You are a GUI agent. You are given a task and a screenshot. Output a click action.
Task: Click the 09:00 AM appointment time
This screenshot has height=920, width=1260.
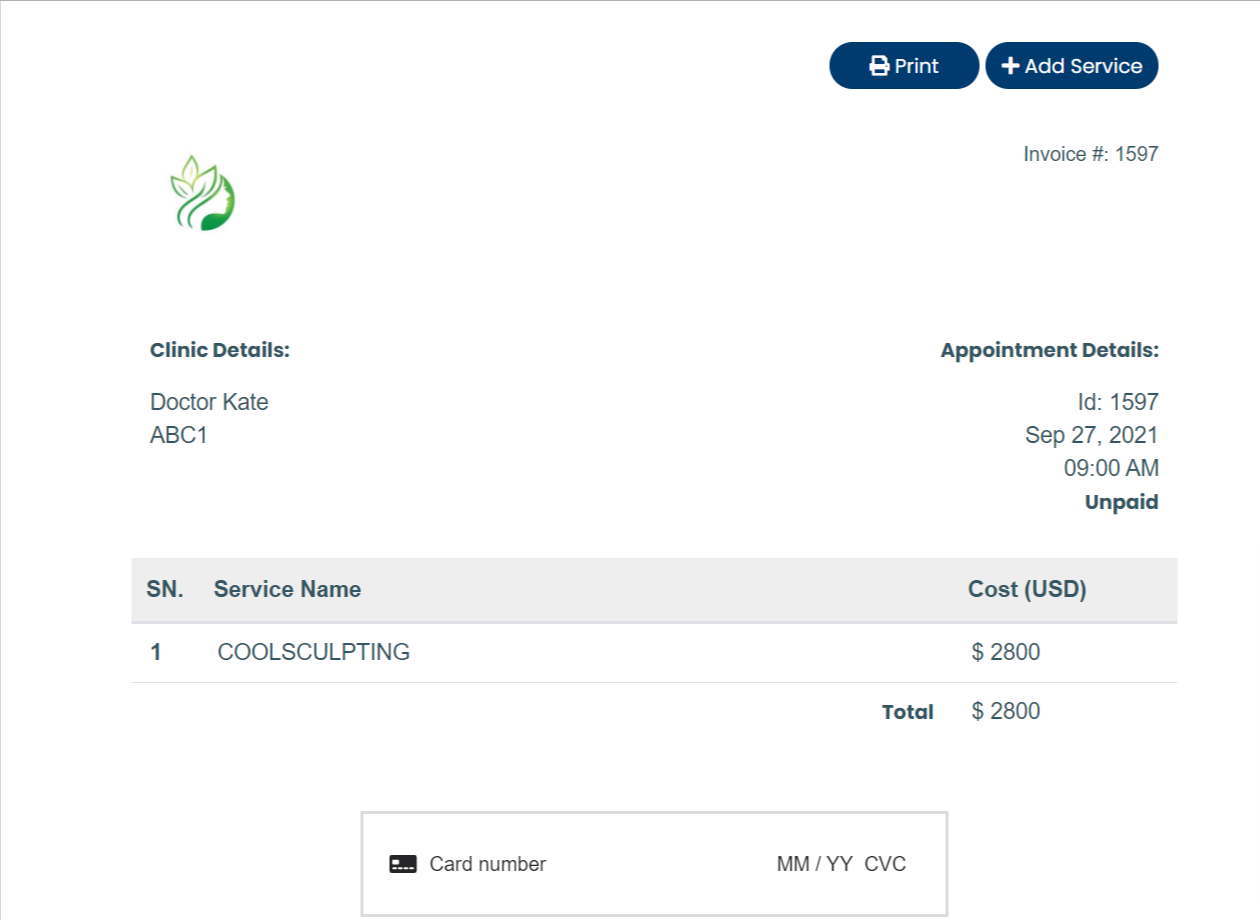pyautogui.click(x=1111, y=468)
